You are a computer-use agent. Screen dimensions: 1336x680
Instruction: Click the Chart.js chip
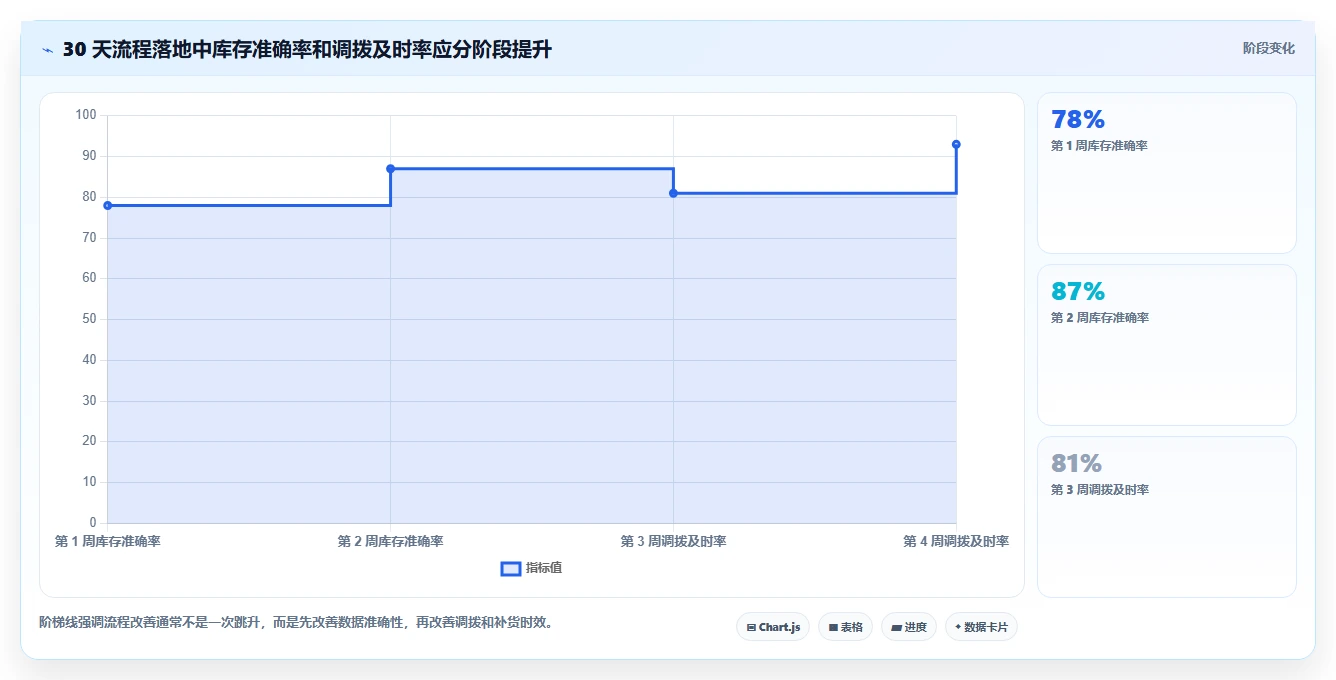773,627
